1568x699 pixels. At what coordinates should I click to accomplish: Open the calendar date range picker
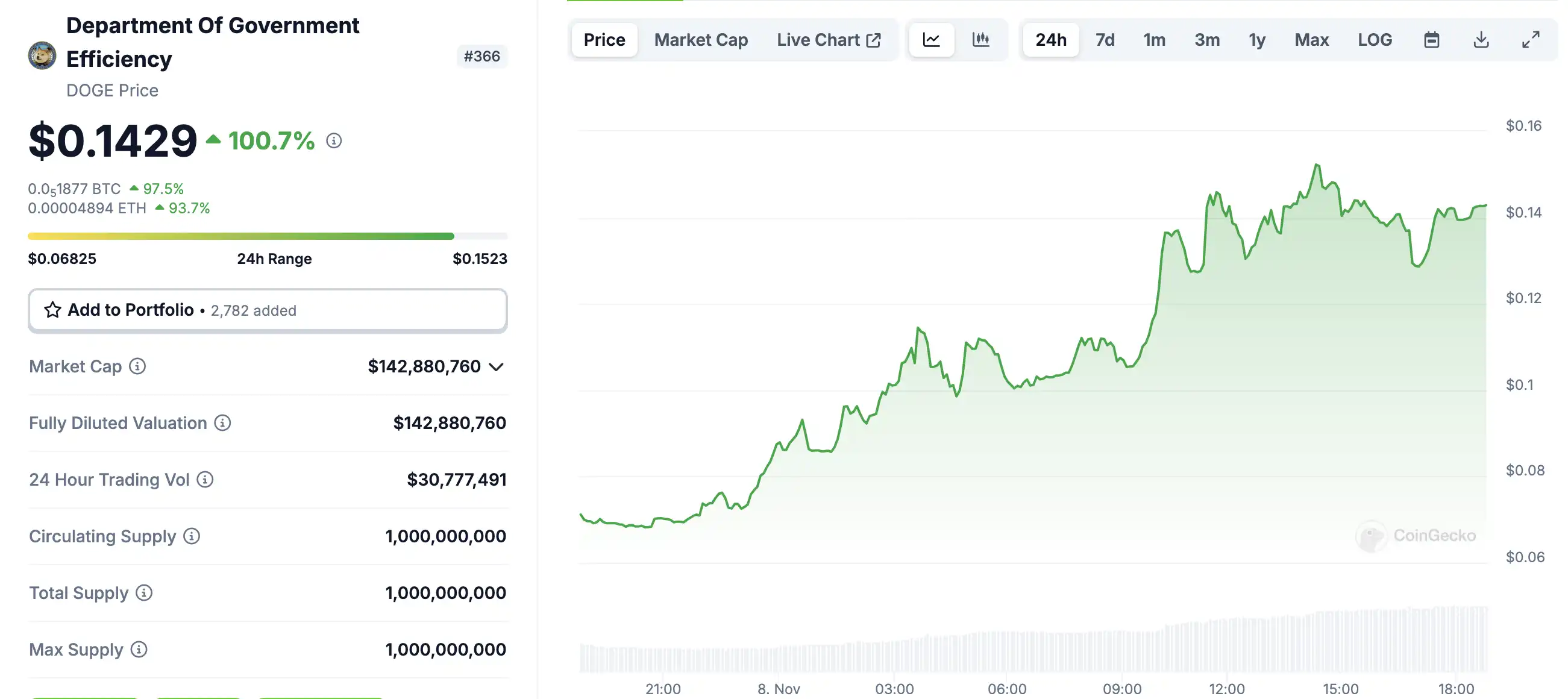1431,40
